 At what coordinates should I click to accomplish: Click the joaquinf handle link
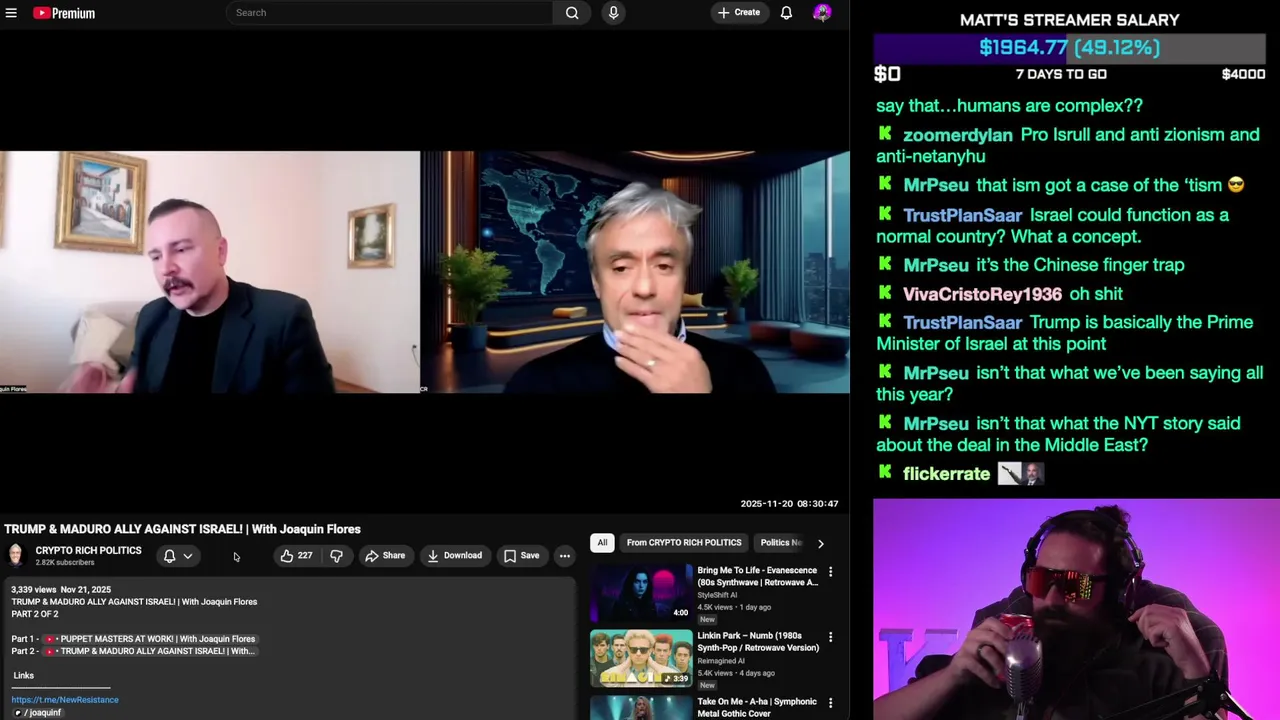click(37, 713)
